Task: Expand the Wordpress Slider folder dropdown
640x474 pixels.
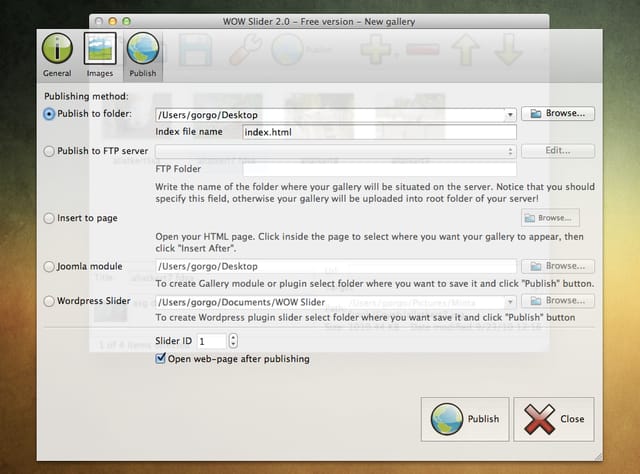Action: click(510, 302)
